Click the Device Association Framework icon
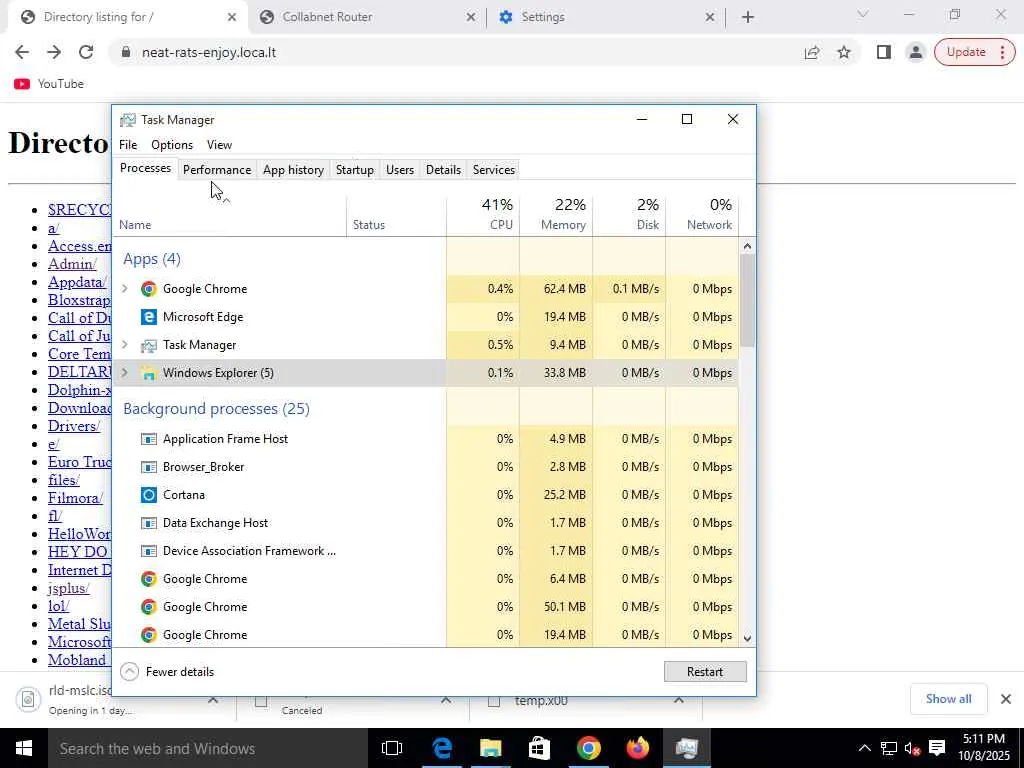1024x768 pixels. click(149, 551)
